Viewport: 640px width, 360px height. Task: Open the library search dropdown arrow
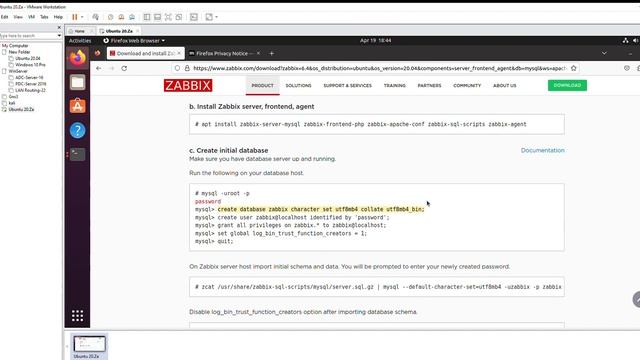tap(59, 36)
